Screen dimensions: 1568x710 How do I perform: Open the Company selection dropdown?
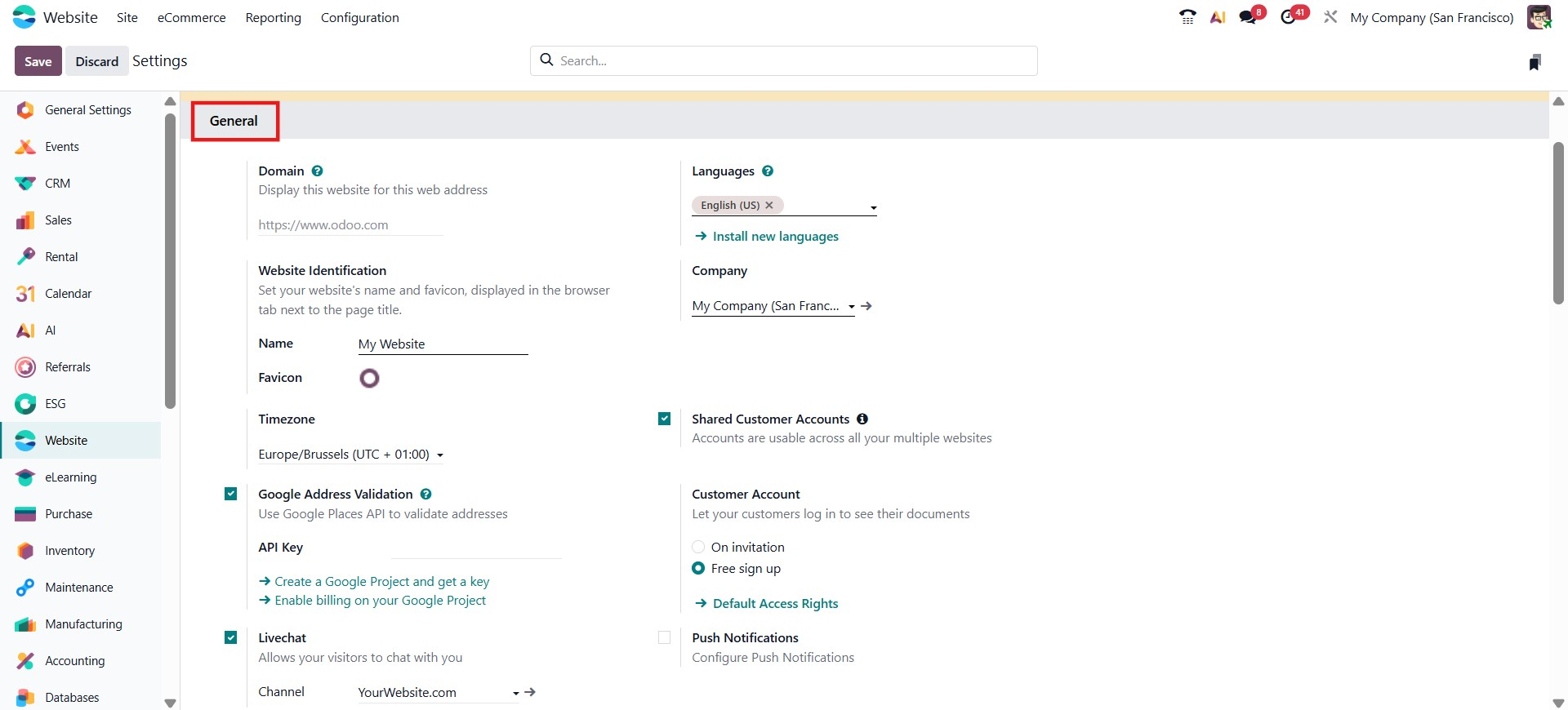851,307
